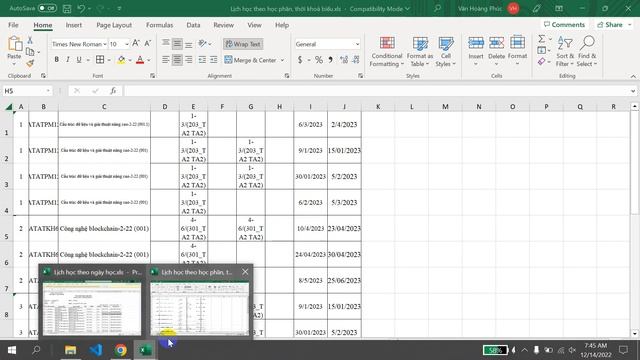
Task: Click the Merge & Center button
Action: coord(251,60)
